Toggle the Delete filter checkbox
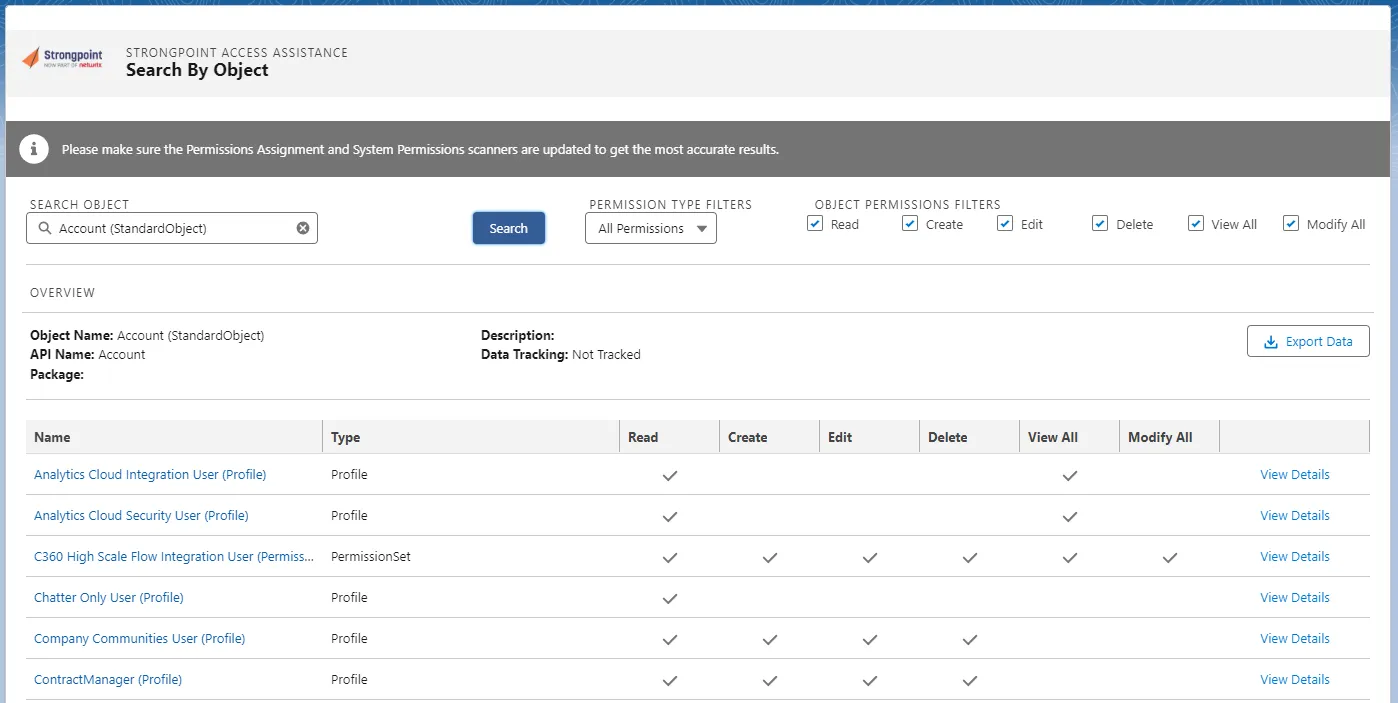 (1100, 224)
